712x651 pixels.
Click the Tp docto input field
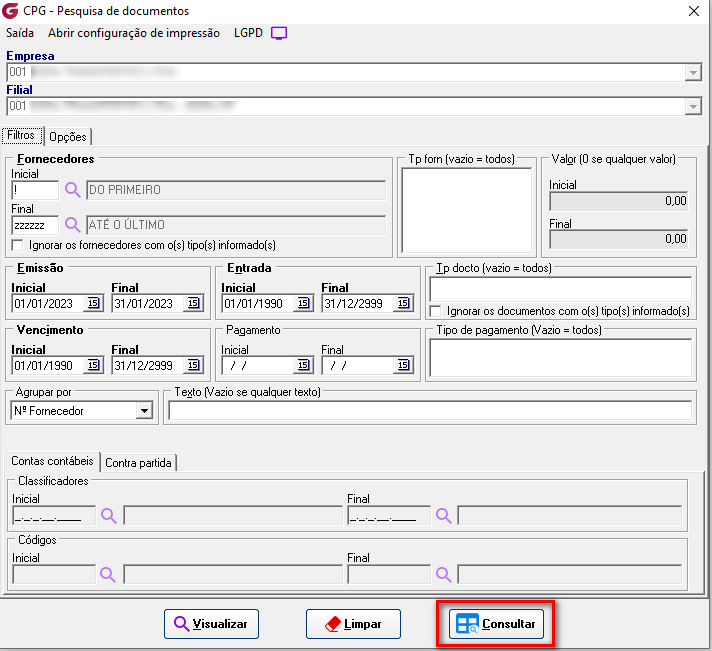560,289
